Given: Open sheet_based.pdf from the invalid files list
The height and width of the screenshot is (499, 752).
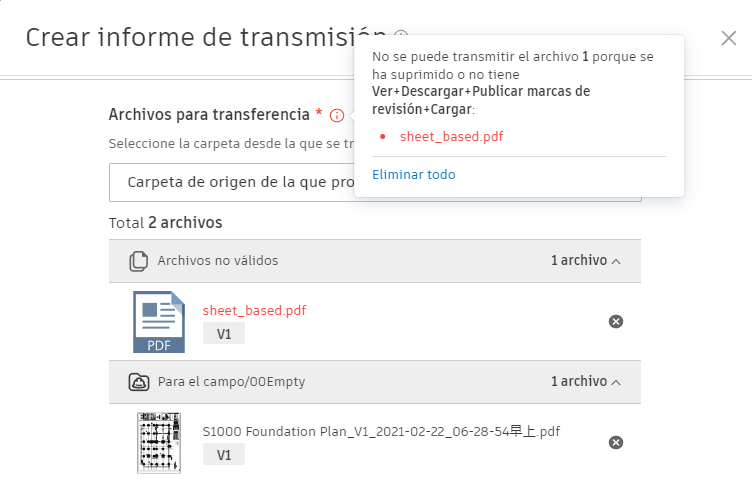Looking at the screenshot, I should click(254, 311).
